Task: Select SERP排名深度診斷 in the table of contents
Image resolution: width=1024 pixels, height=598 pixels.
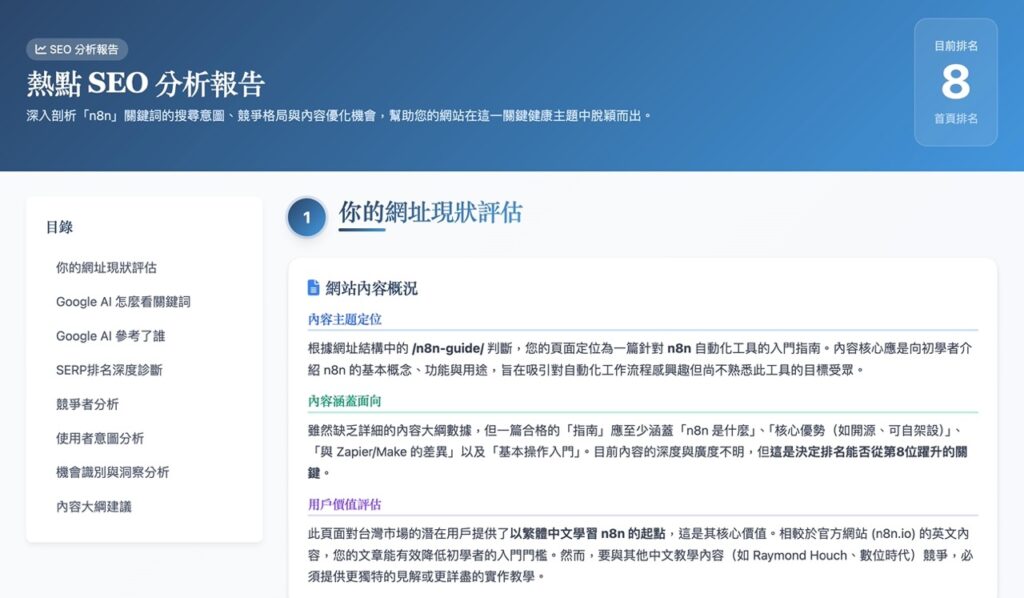Action: 109,370
